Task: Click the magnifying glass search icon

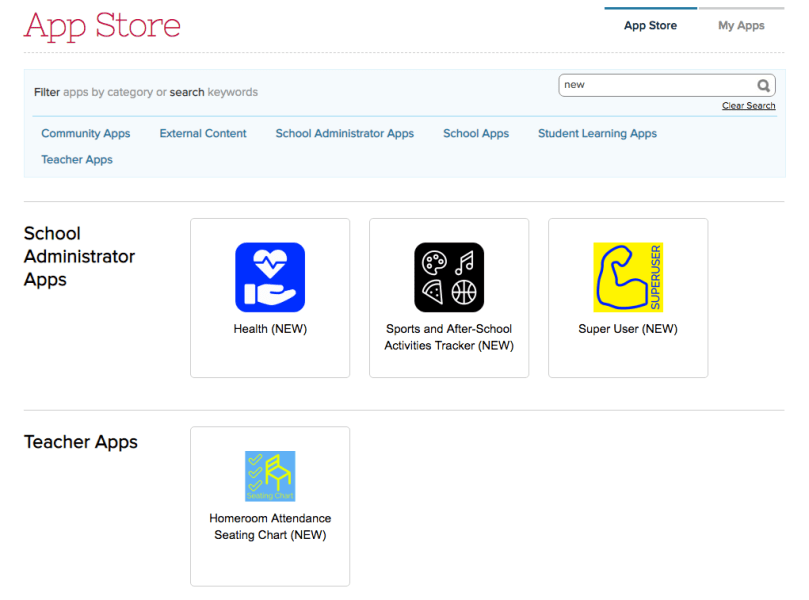Action: 764,86
